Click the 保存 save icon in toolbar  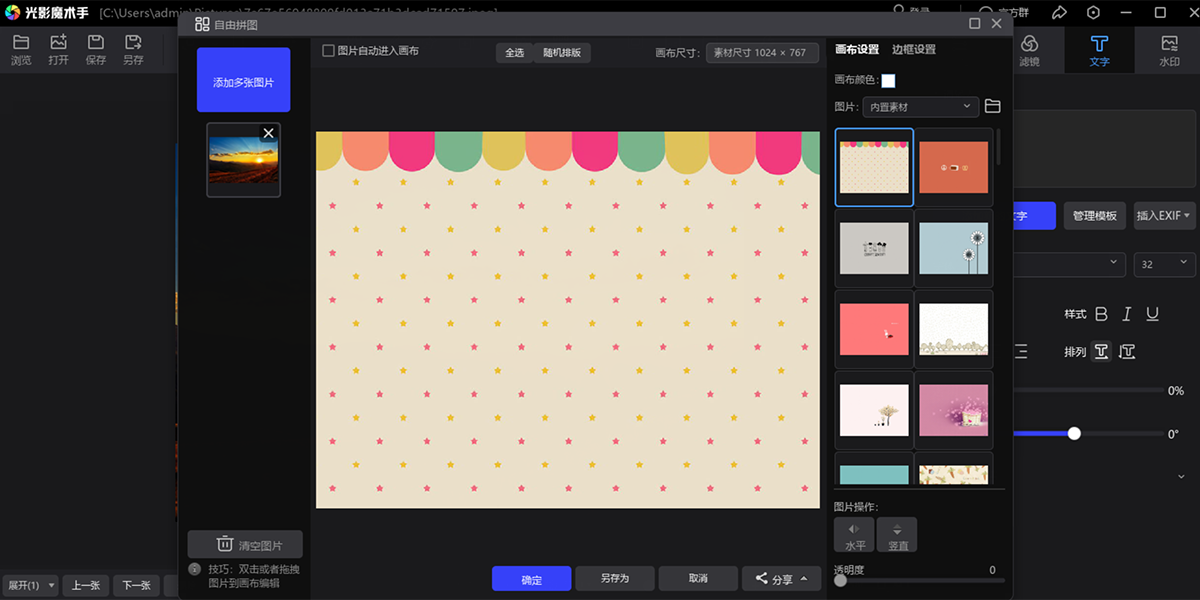point(96,49)
